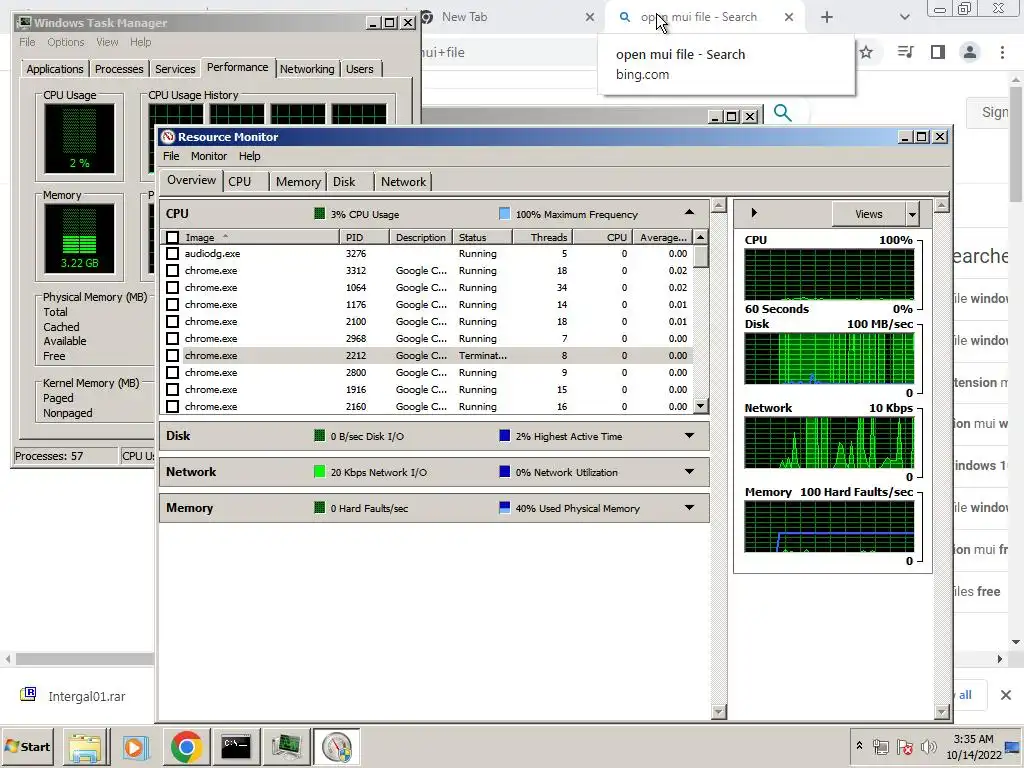Image resolution: width=1024 pixels, height=768 pixels.
Task: Click the taskbar clock showing 3:35 AM
Action: coord(974,746)
